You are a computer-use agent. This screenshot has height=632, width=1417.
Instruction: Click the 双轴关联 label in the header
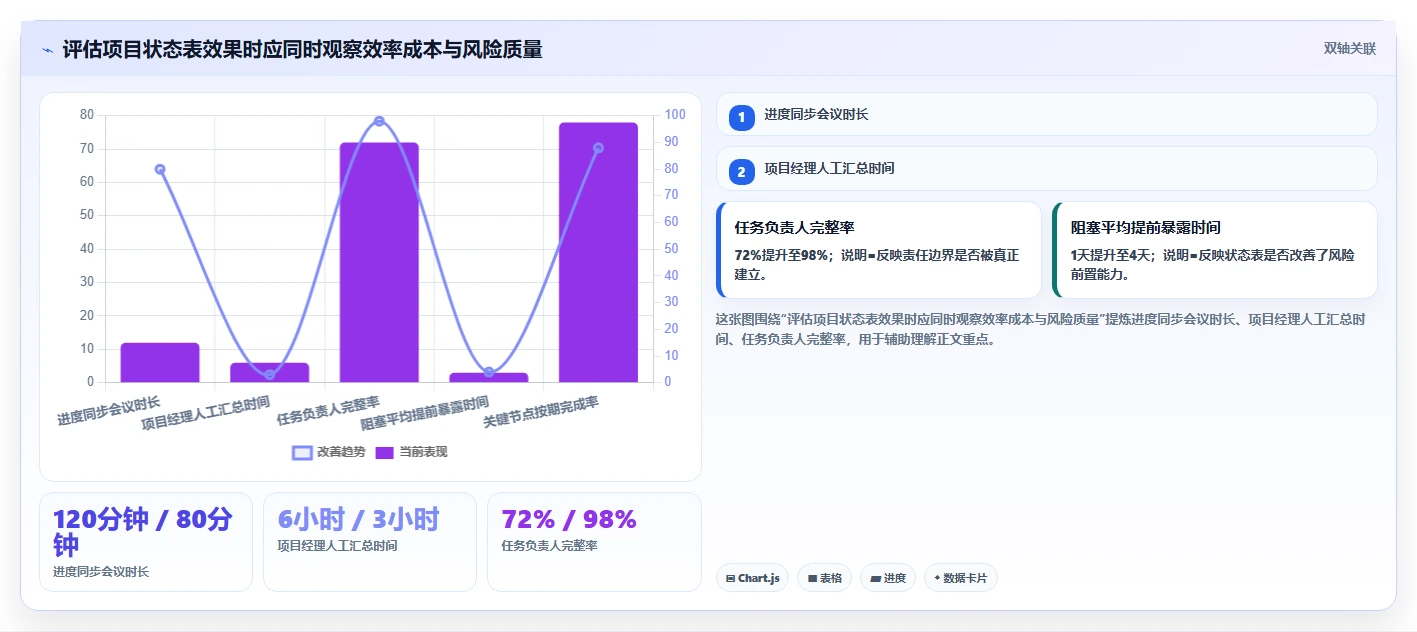pos(1350,49)
